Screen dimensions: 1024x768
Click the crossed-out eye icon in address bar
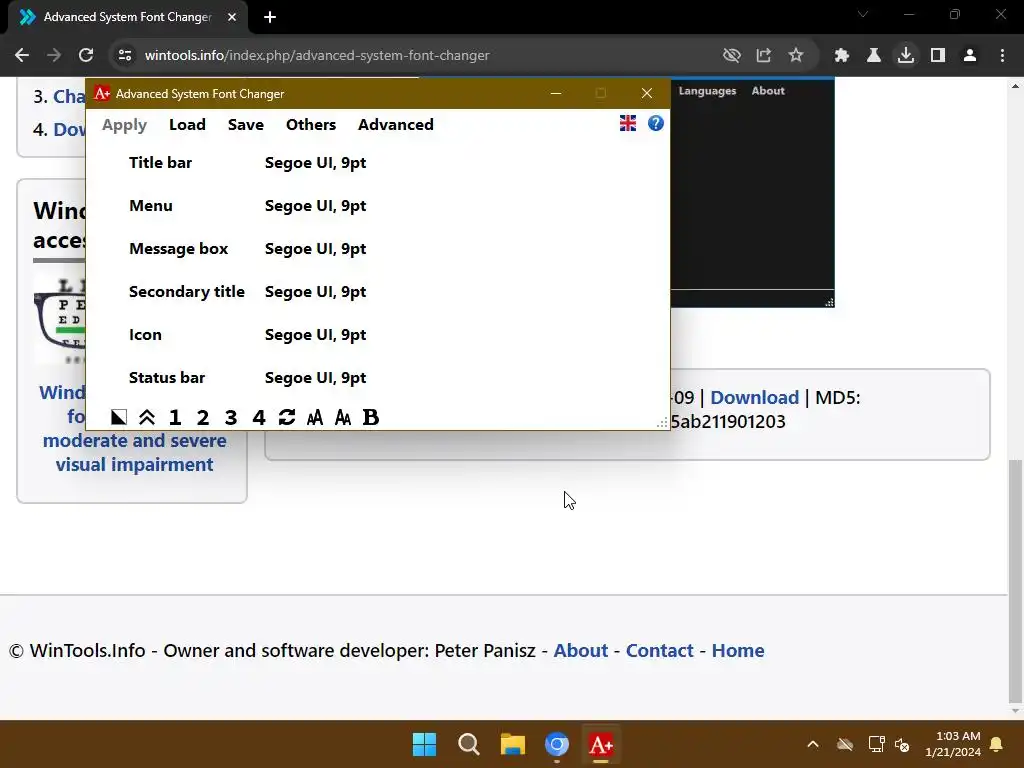tap(731, 56)
